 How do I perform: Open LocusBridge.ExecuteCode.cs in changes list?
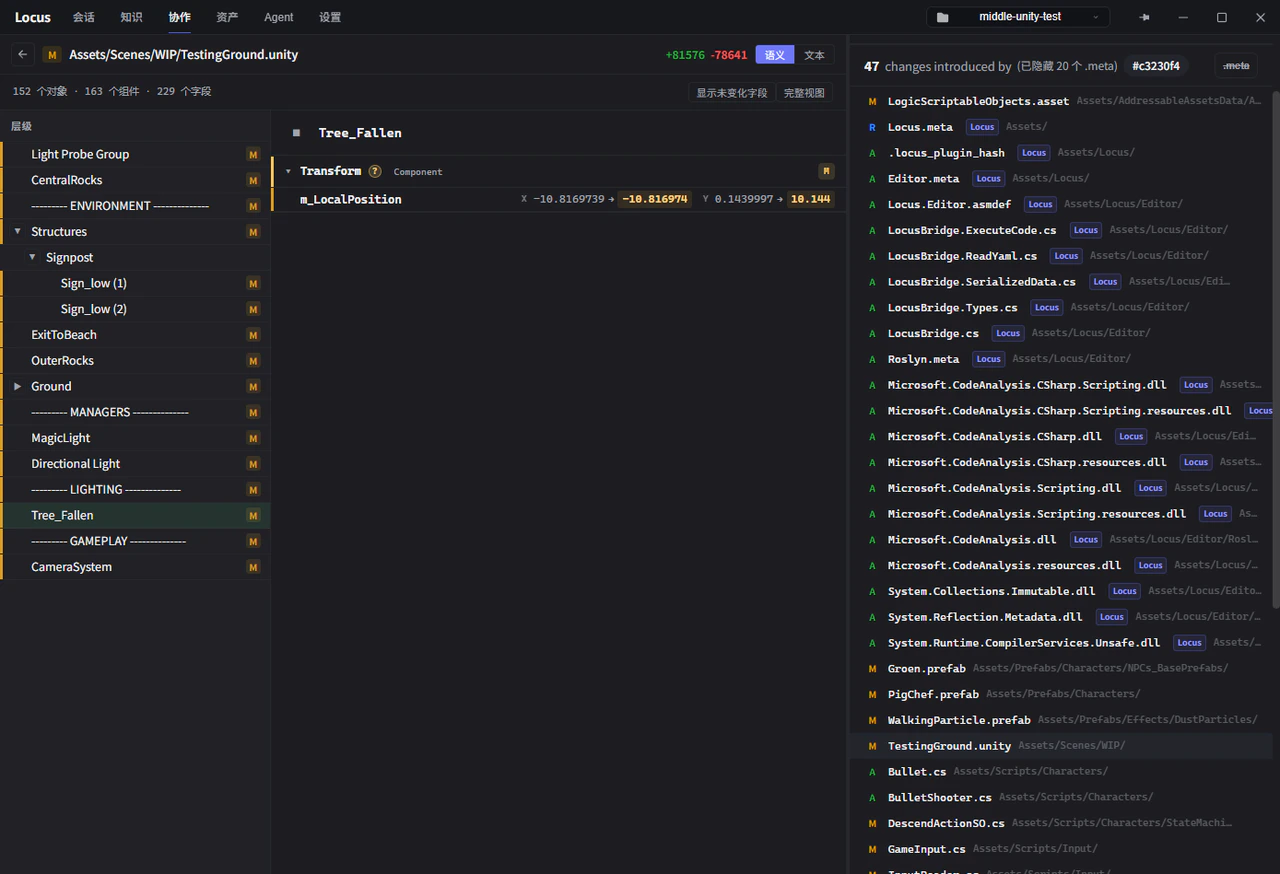coord(1060,230)
